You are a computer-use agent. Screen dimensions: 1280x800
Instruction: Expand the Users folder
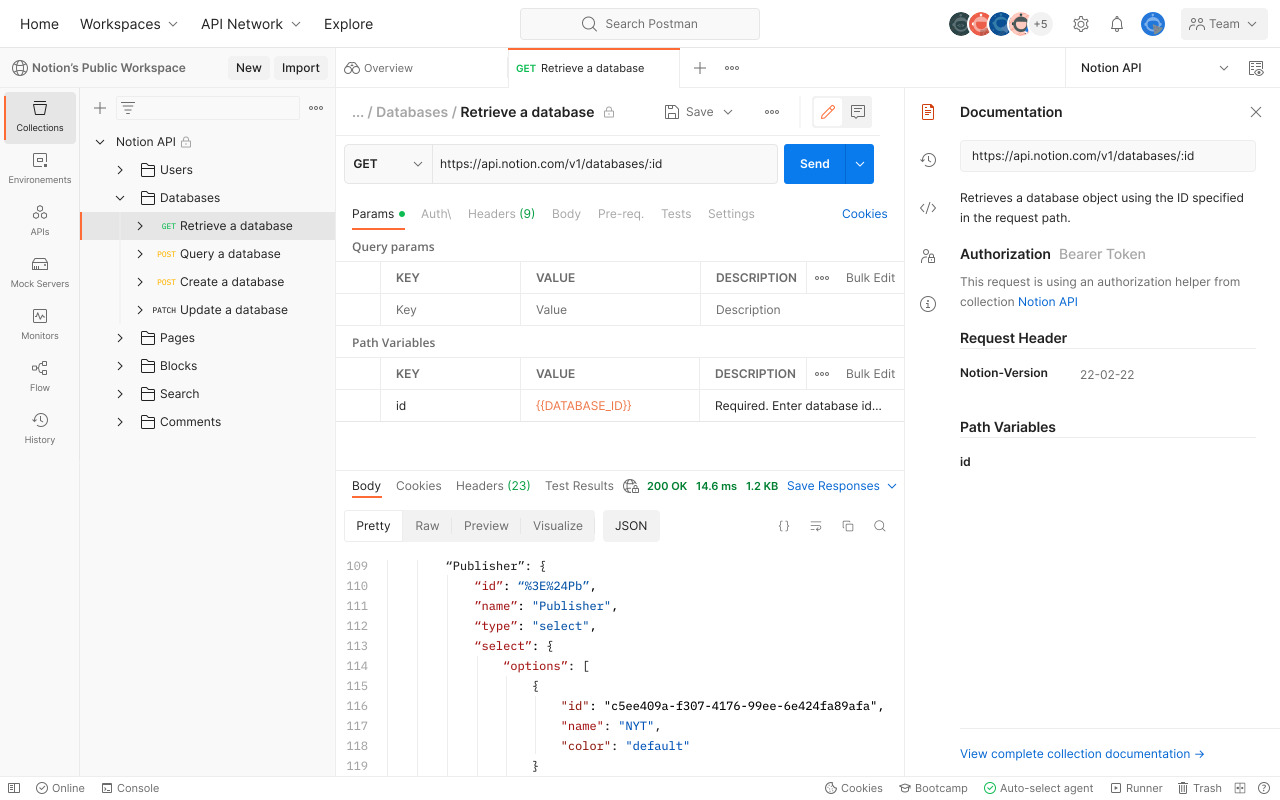coord(120,170)
